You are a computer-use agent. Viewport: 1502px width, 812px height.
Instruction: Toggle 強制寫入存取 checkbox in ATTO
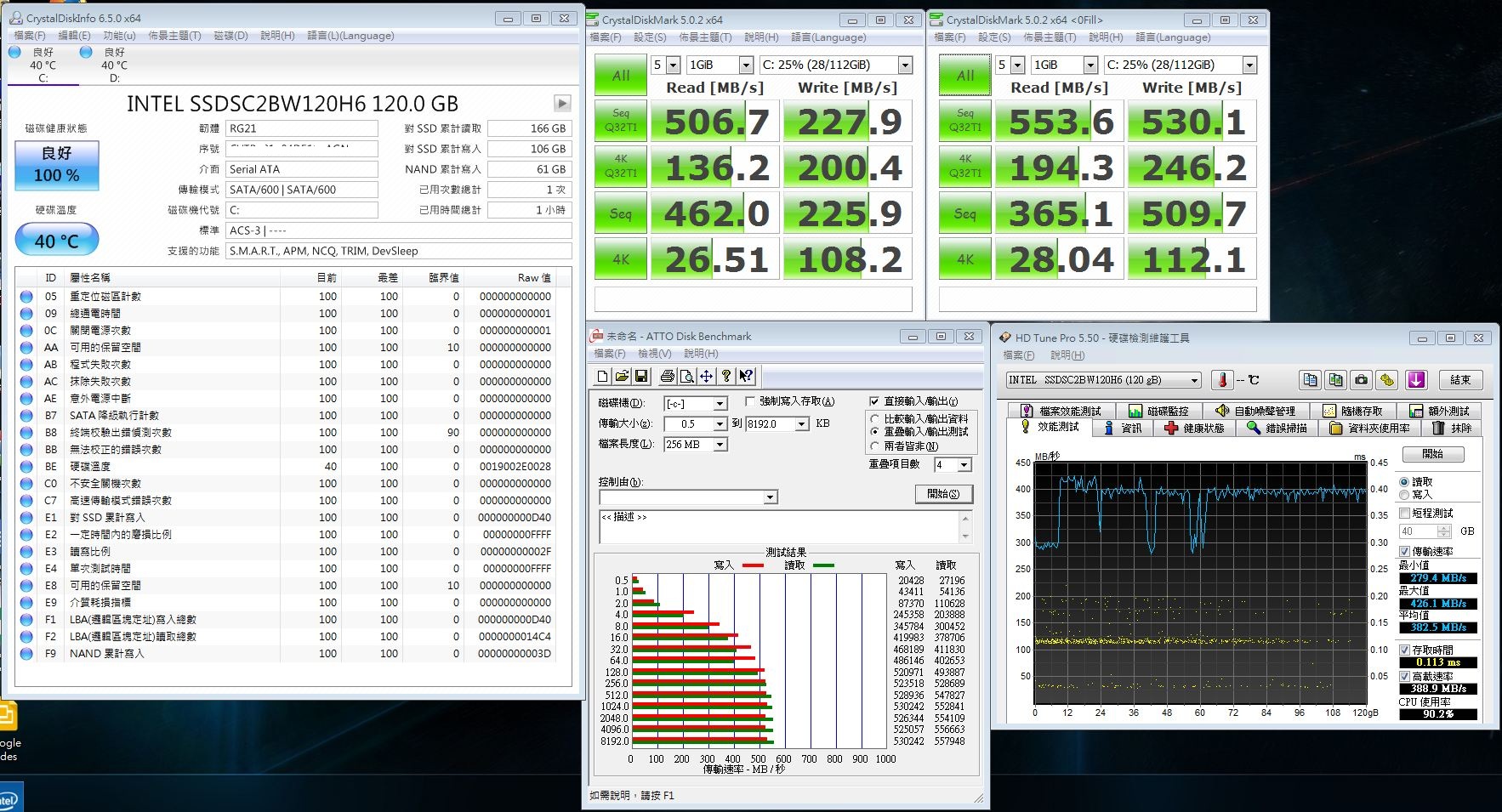pyautogui.click(x=750, y=401)
